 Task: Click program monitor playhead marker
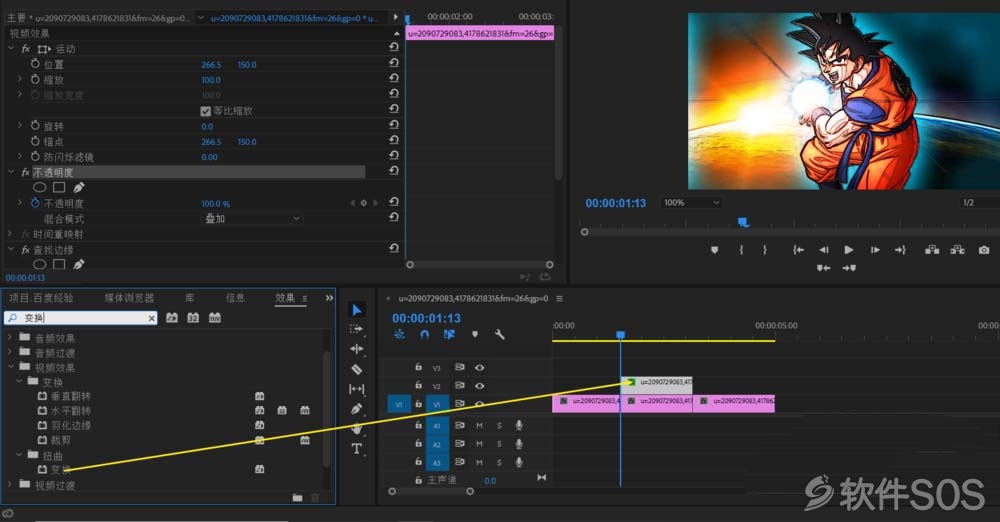tap(743, 221)
